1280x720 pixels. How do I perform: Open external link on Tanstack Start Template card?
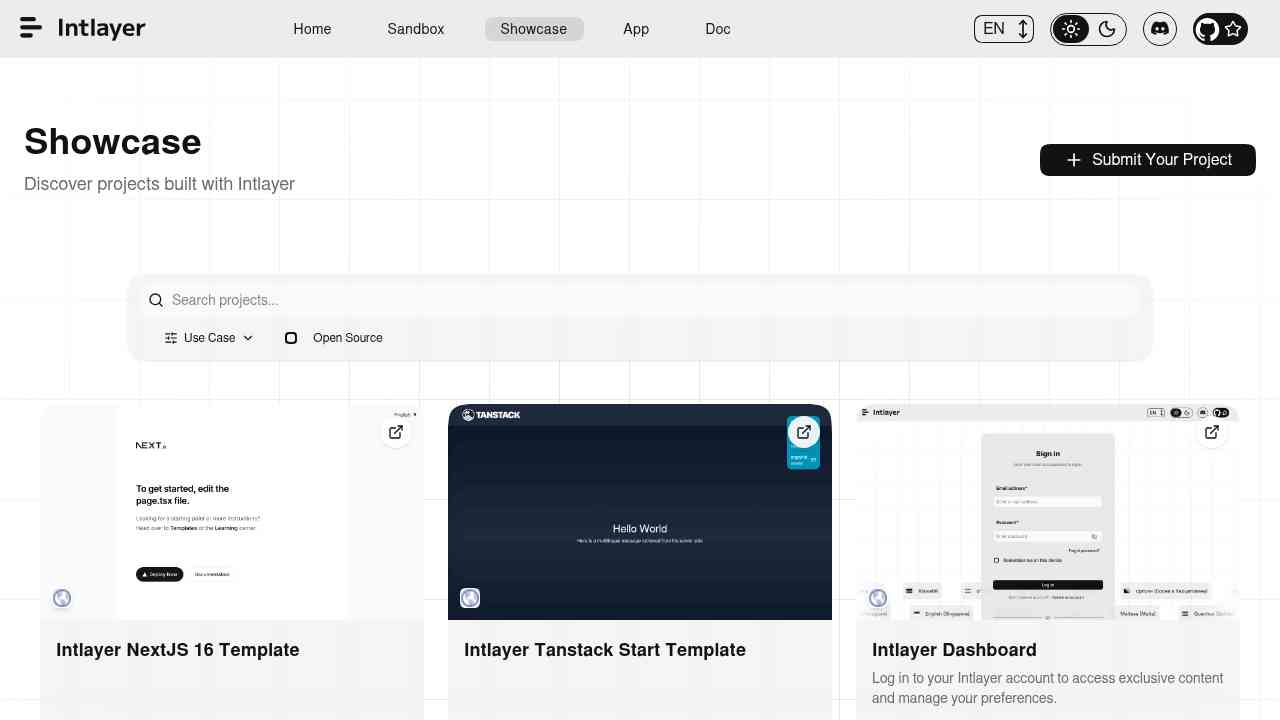pos(803,432)
